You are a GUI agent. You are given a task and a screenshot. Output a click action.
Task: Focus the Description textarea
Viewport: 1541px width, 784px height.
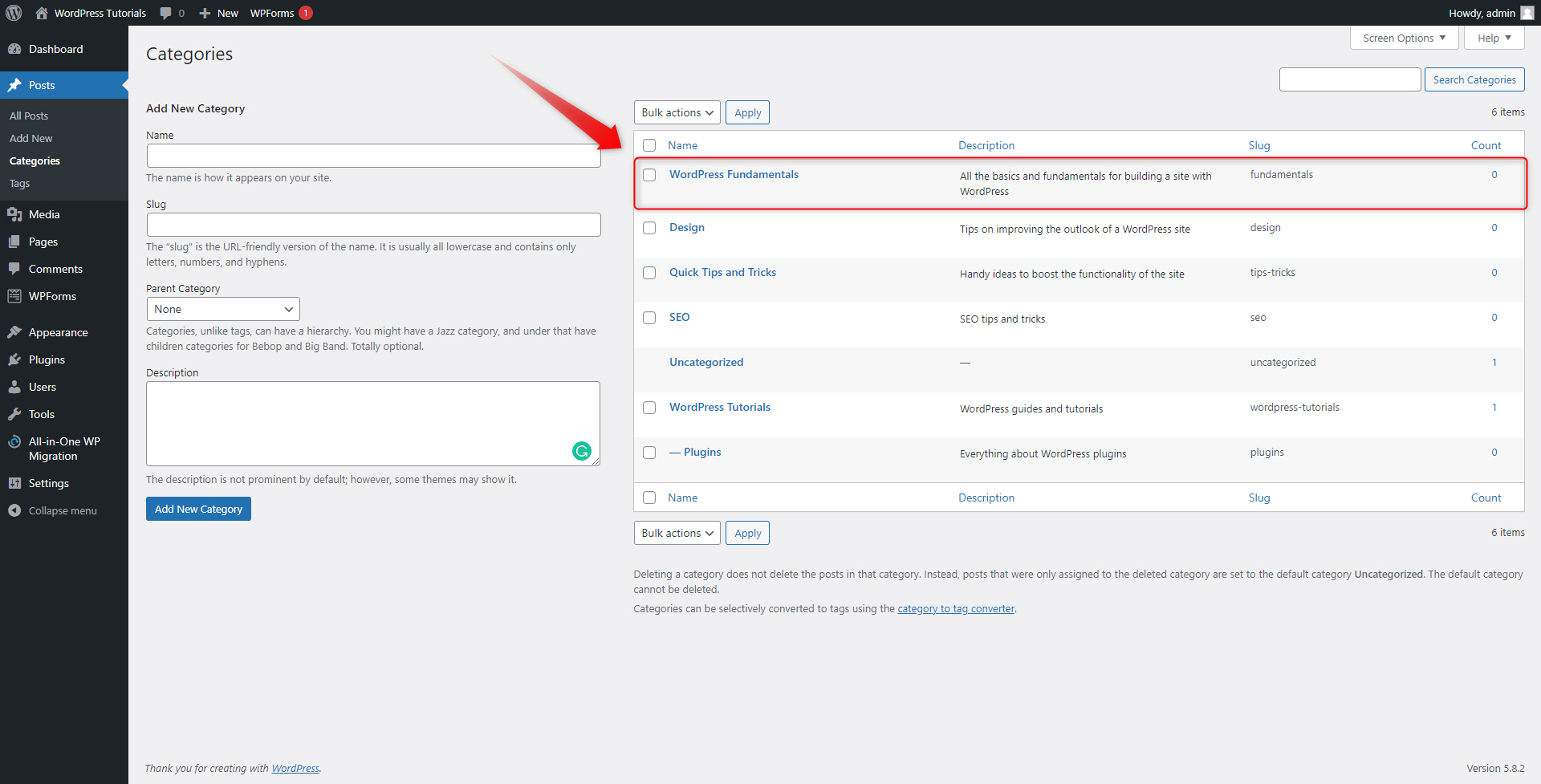373,424
